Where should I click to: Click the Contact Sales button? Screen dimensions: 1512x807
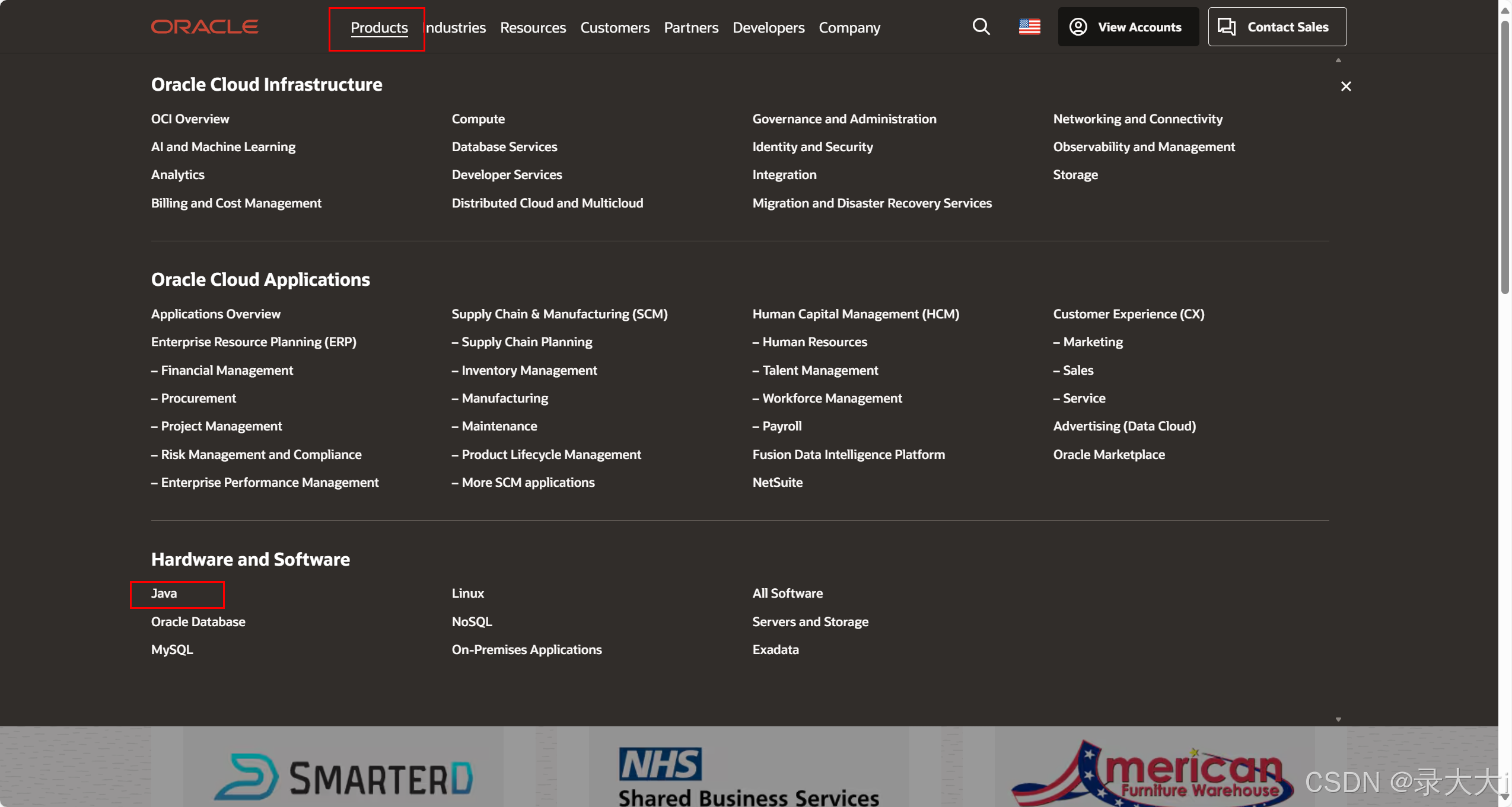click(1277, 27)
